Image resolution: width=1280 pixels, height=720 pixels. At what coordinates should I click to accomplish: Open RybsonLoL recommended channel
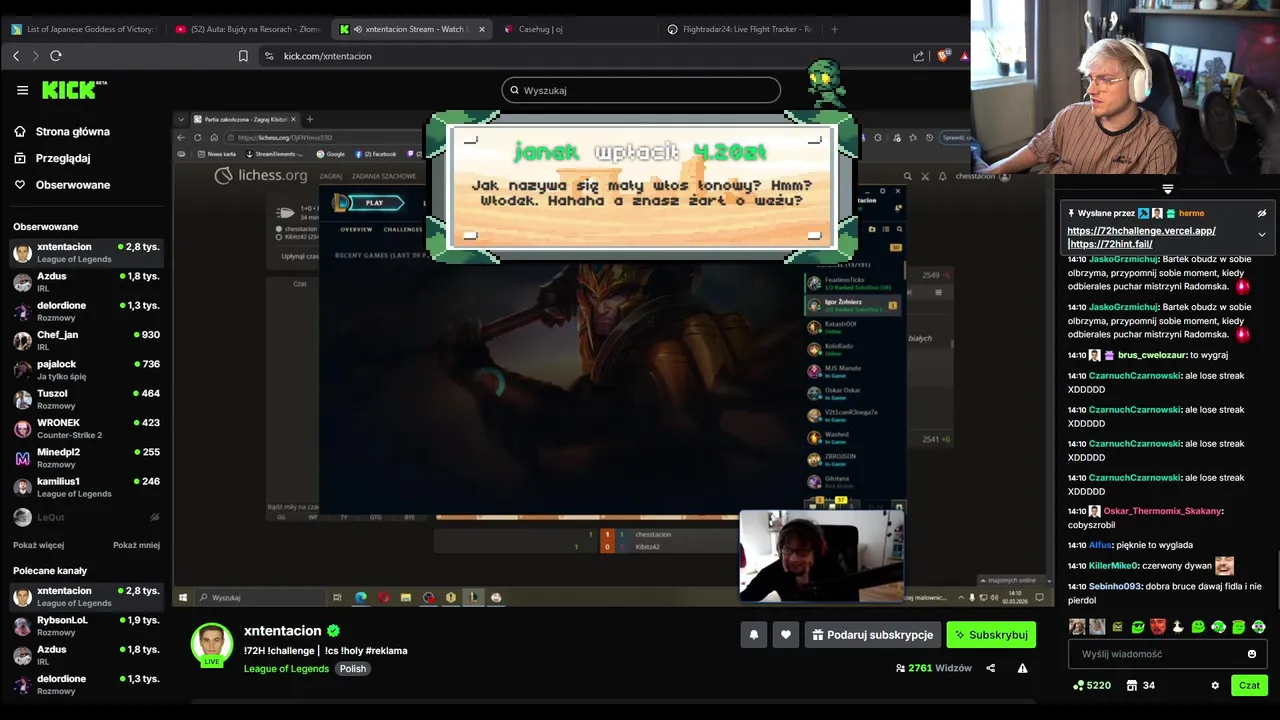click(87, 627)
